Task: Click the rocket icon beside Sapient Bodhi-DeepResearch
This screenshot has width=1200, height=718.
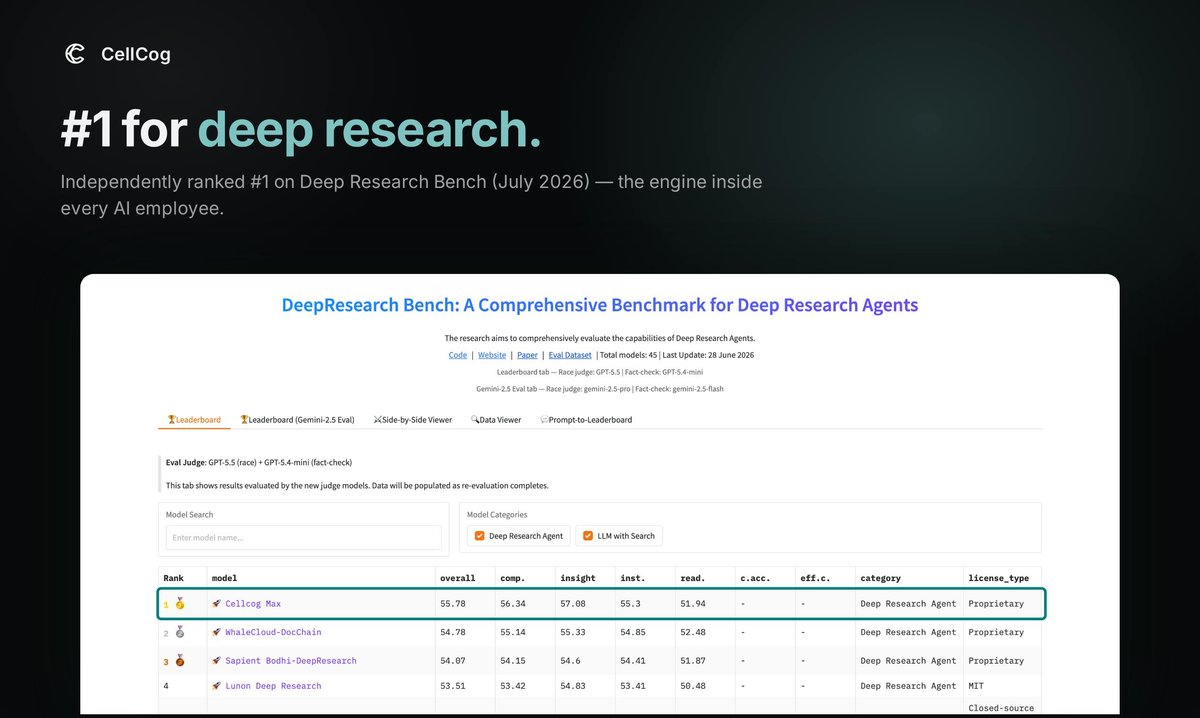Action: pyautogui.click(x=216, y=661)
